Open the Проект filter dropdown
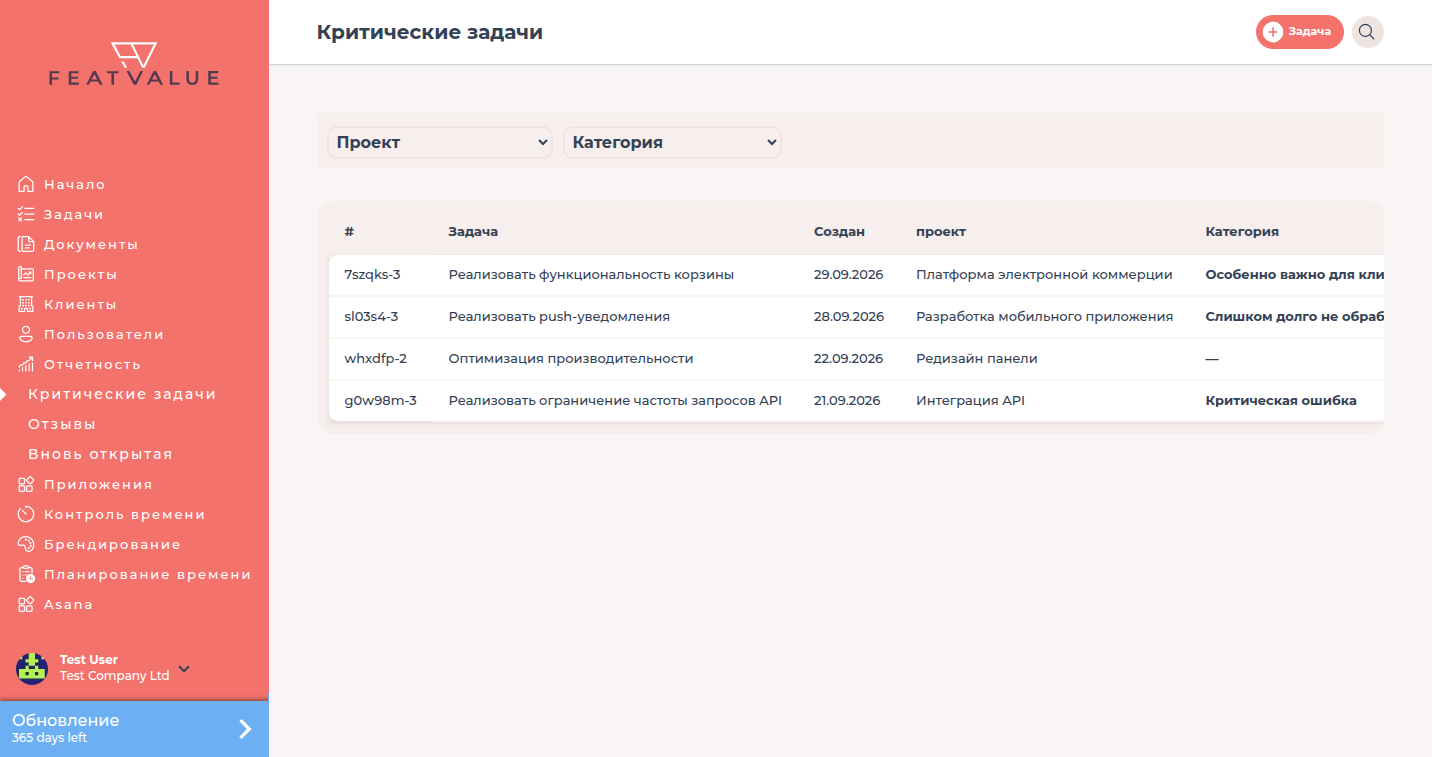The image size is (1432, 757). tap(440, 142)
